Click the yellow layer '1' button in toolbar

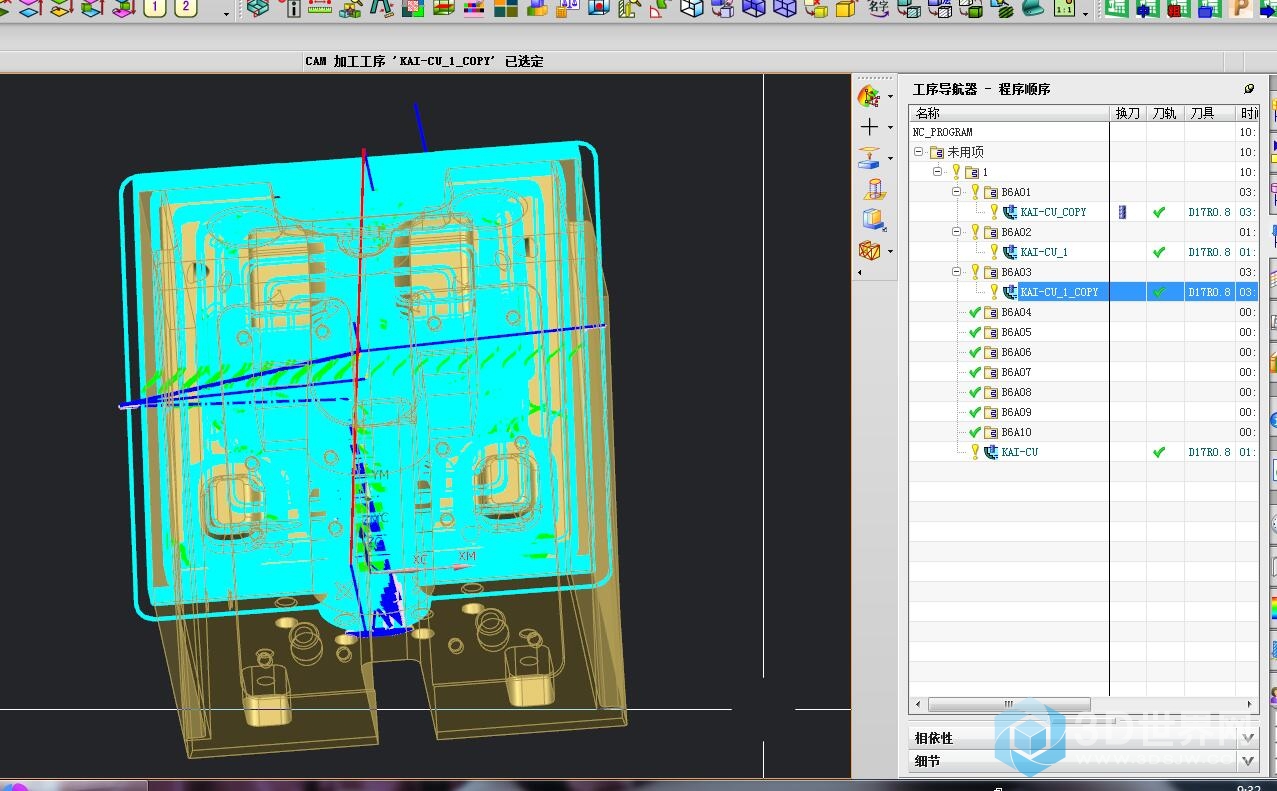pos(155,9)
